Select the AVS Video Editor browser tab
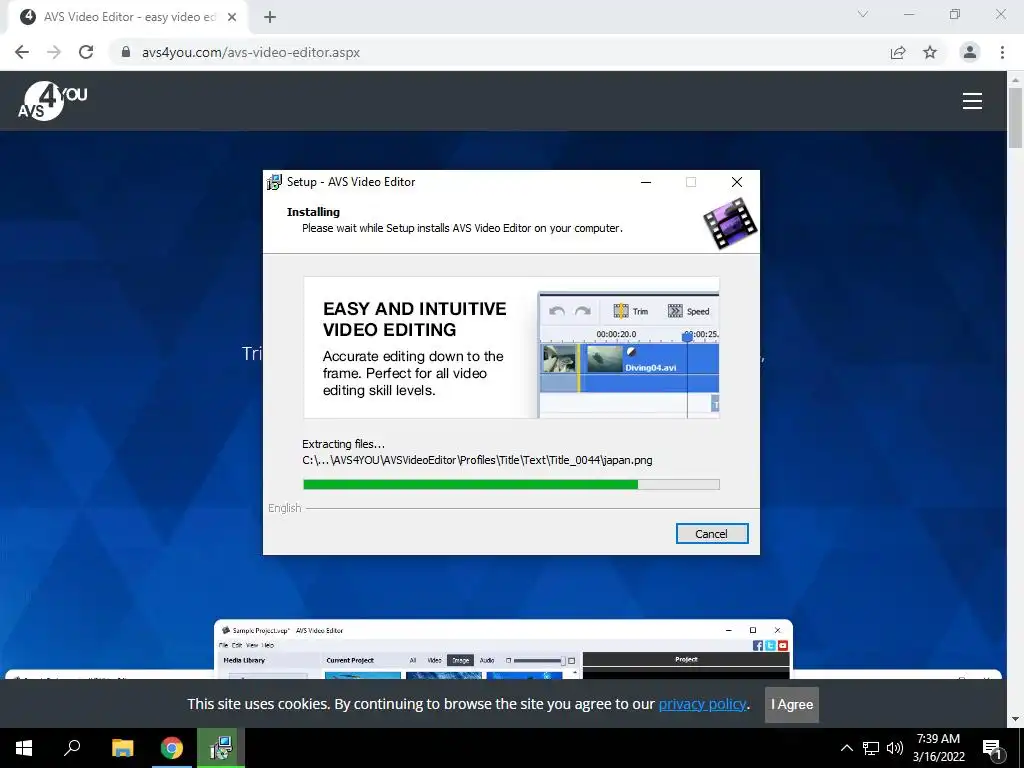This screenshot has height=768, width=1024. 127,17
